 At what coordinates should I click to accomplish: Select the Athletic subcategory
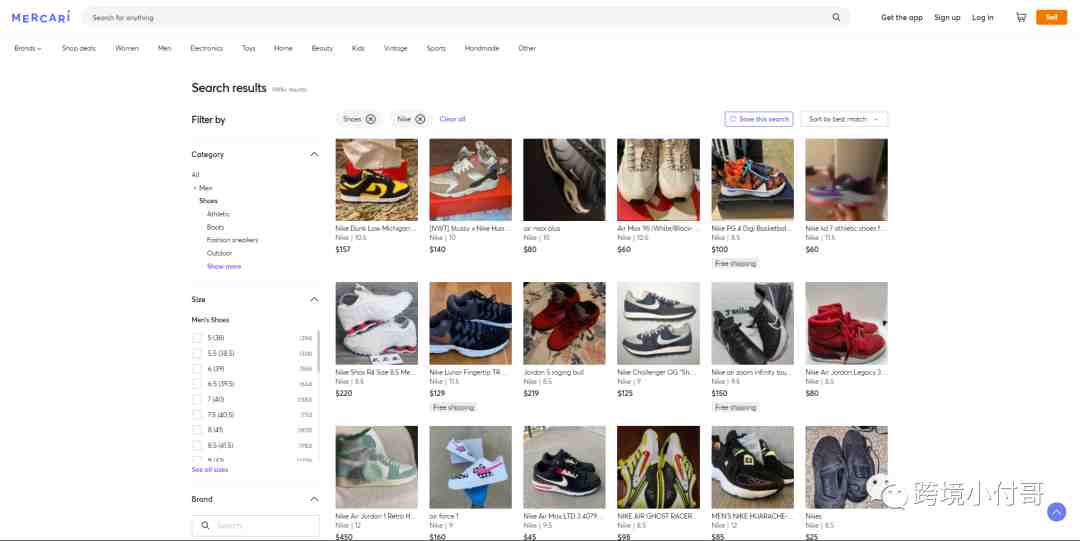pos(218,214)
